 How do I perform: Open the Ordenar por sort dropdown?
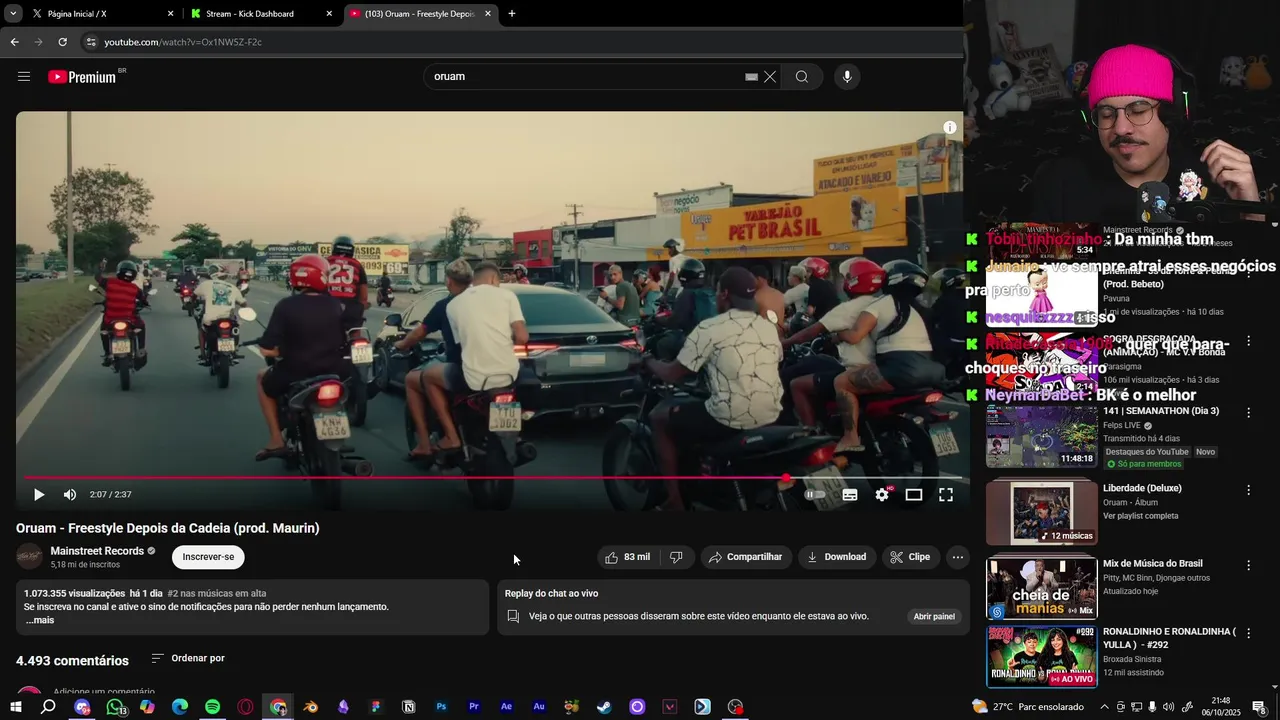pyautogui.click(x=188, y=658)
